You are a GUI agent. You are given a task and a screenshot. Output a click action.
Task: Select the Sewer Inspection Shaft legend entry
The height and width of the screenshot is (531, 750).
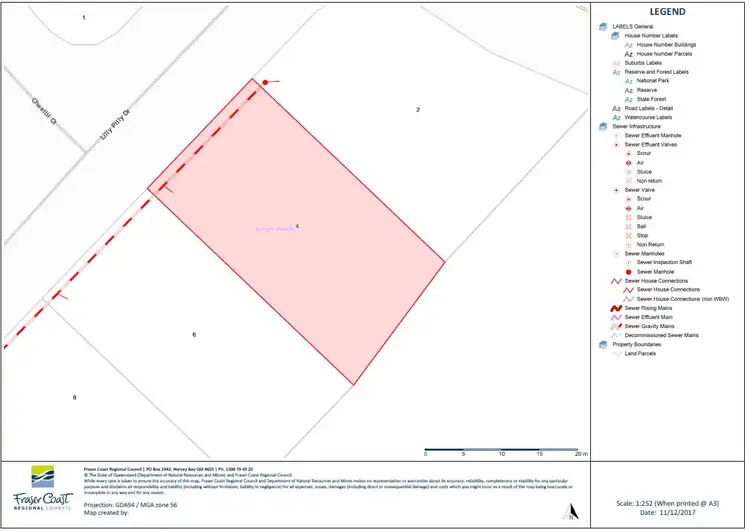664,262
